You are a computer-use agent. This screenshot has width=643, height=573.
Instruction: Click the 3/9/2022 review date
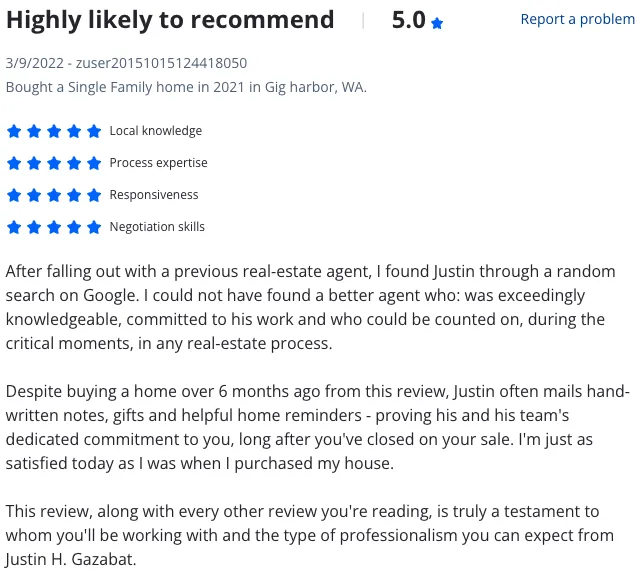tap(35, 63)
